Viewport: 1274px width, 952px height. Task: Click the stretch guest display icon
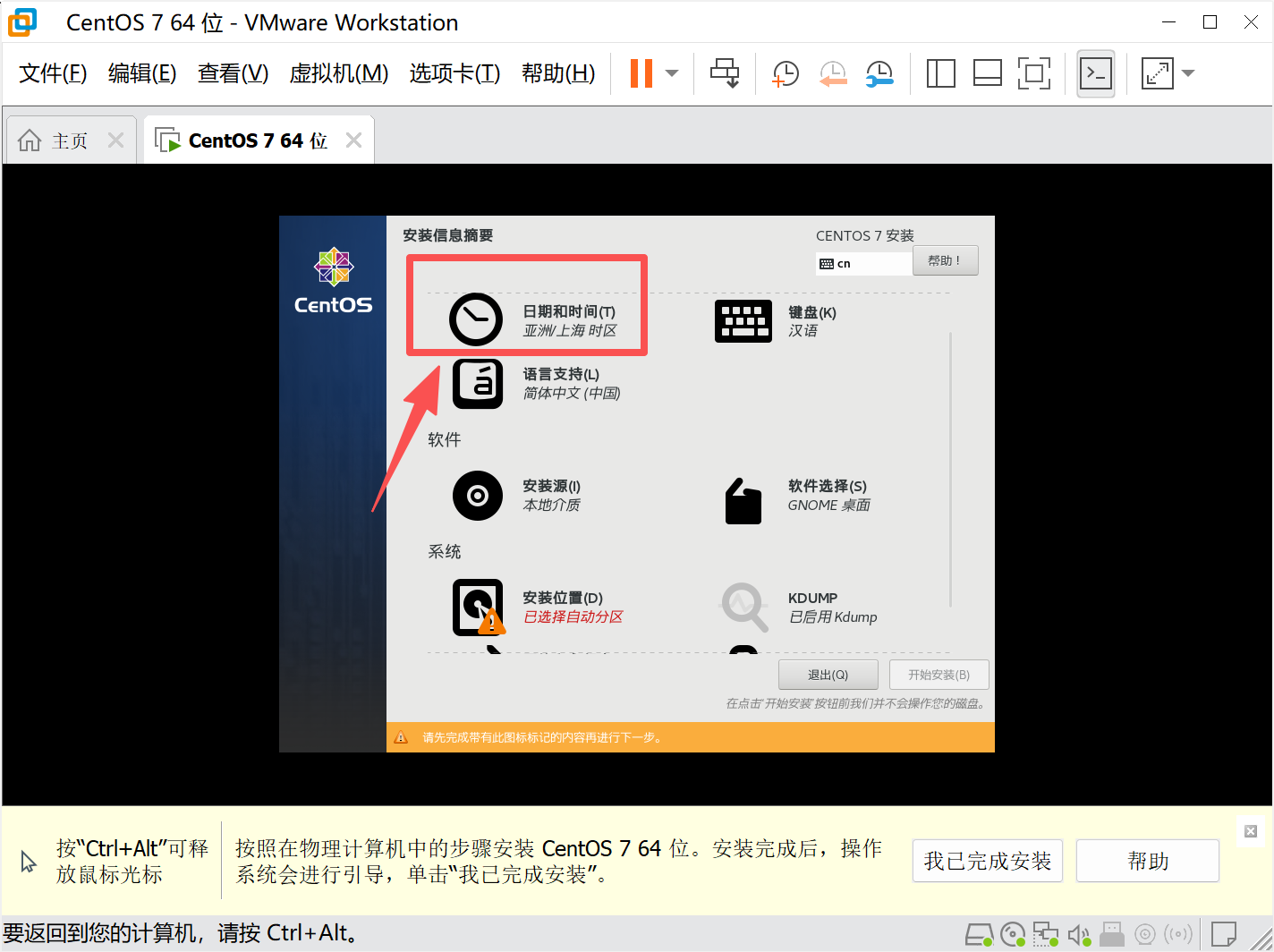coord(1157,73)
